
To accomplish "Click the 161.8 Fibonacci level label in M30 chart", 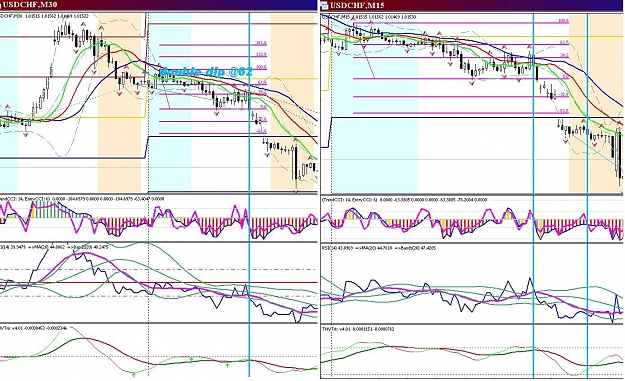I will [x=261, y=43].
